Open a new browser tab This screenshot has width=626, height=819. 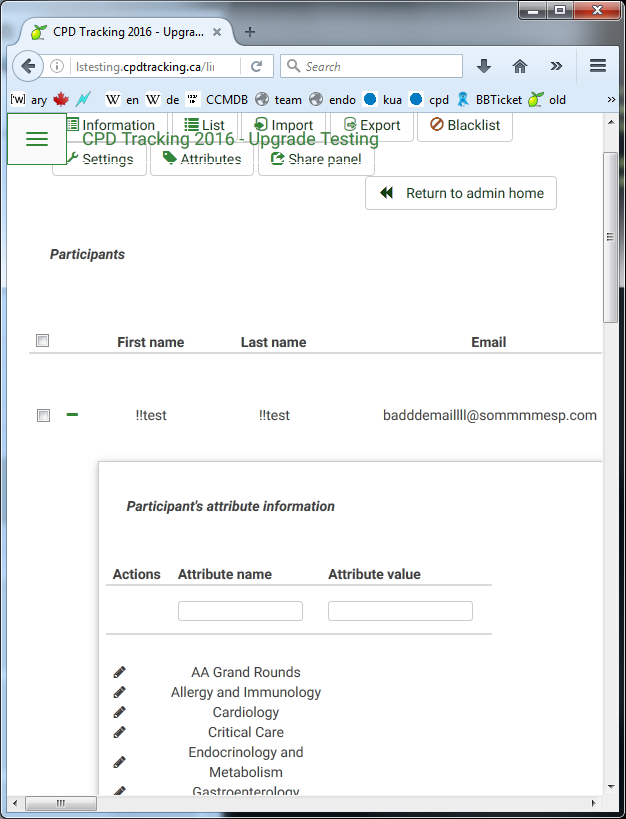250,32
